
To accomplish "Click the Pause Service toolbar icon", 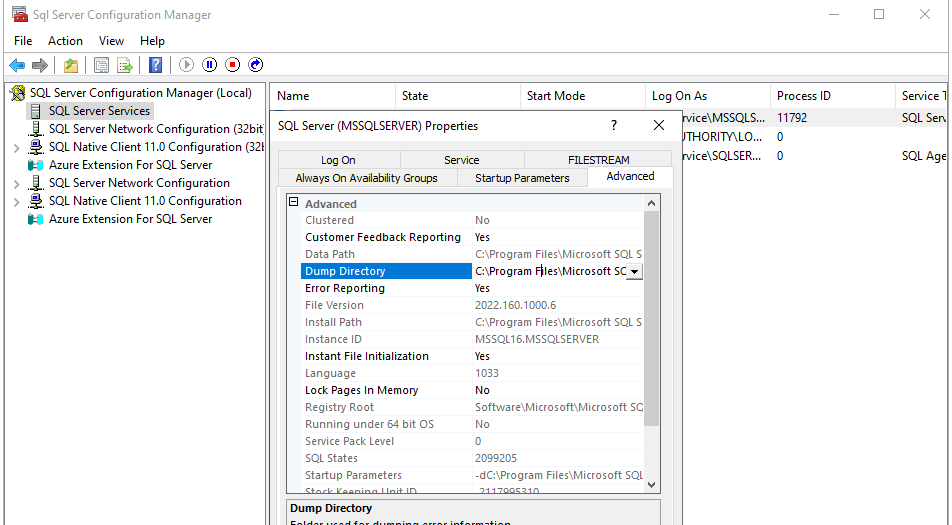I will click(x=209, y=65).
